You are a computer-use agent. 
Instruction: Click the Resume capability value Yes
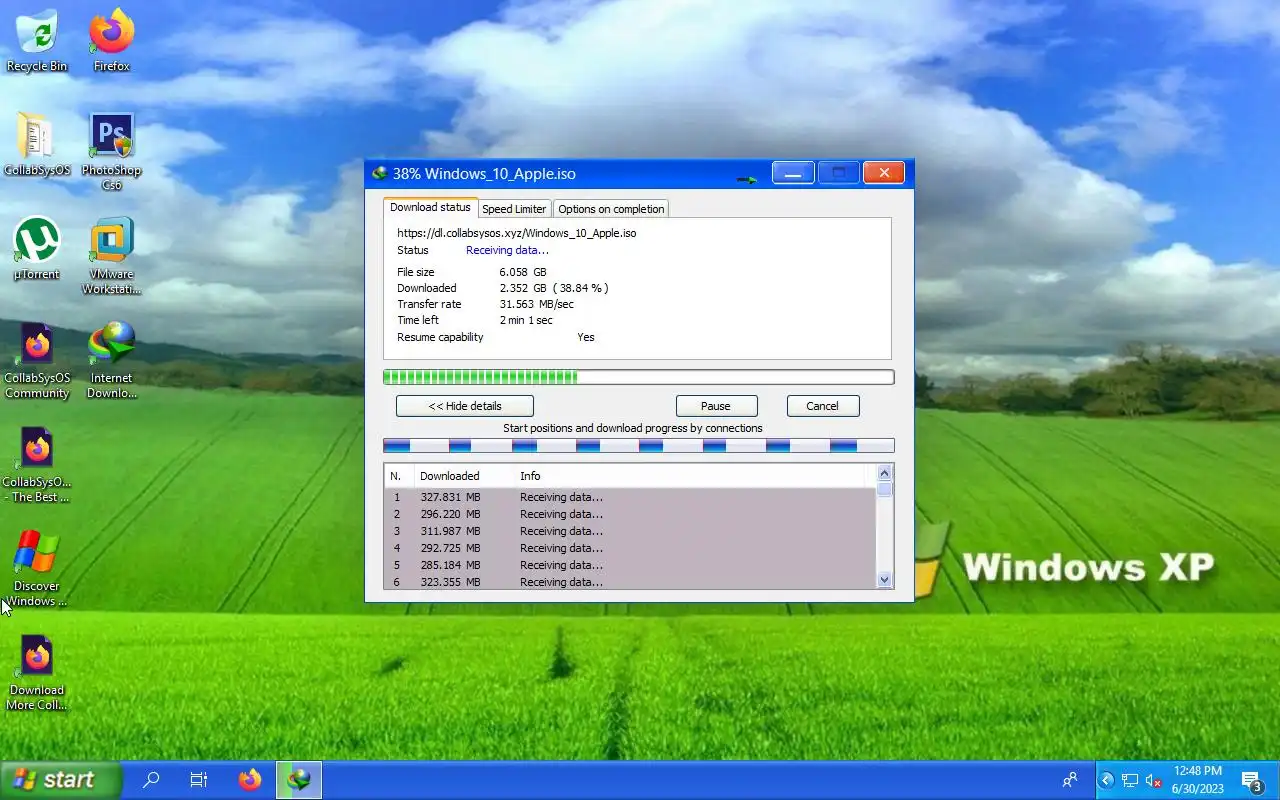586,337
